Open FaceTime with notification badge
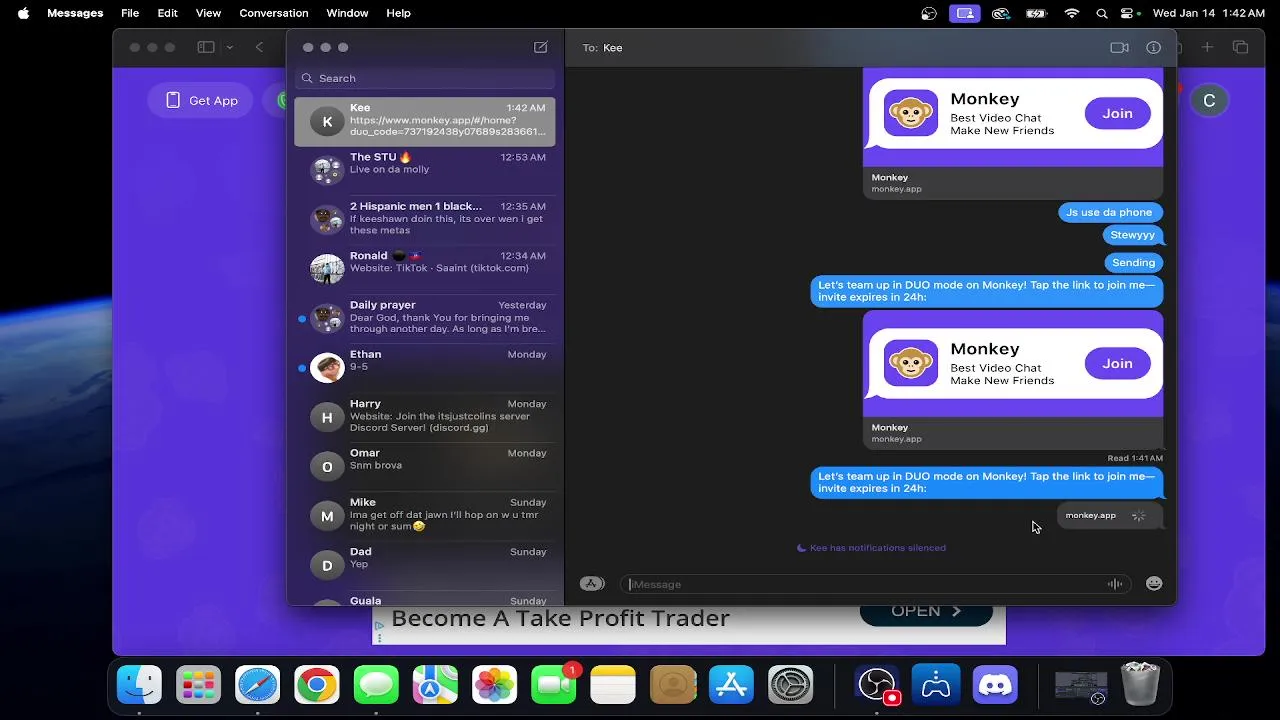Image resolution: width=1280 pixels, height=720 pixels. 554,685
